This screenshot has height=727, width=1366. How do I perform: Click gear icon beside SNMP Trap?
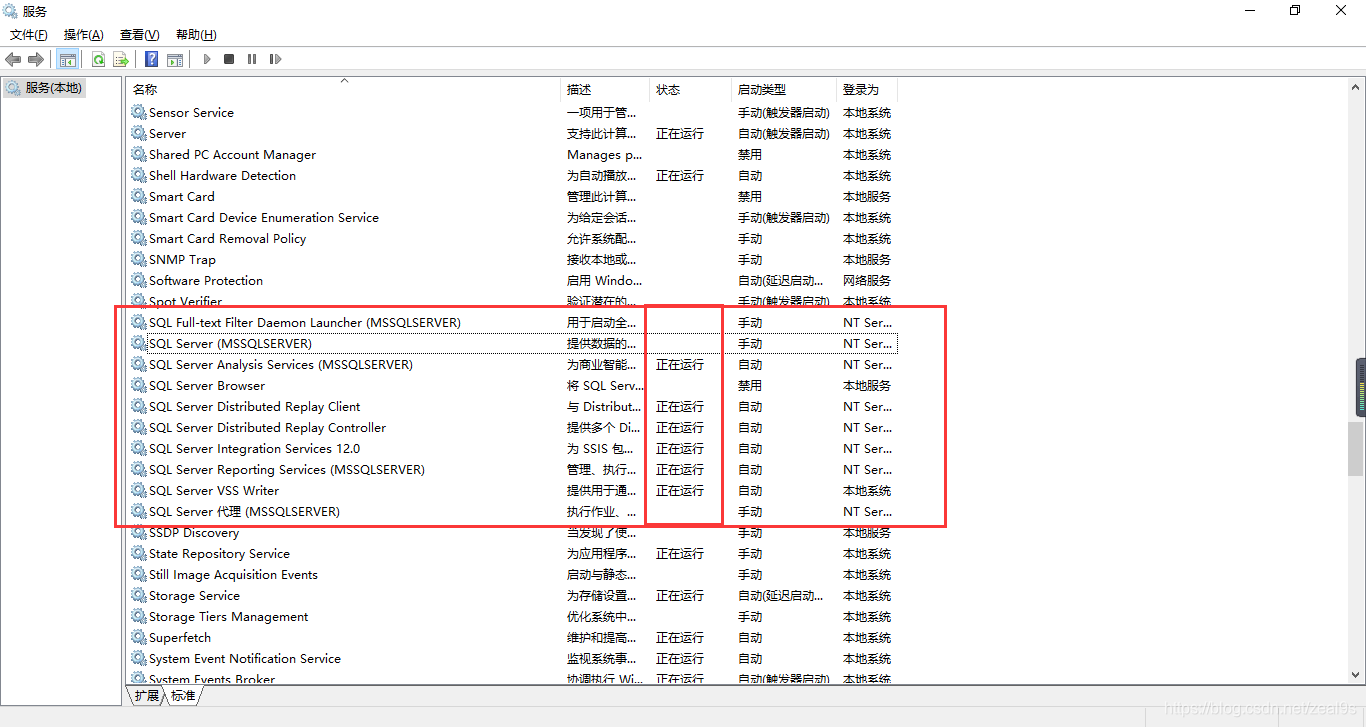(139, 260)
